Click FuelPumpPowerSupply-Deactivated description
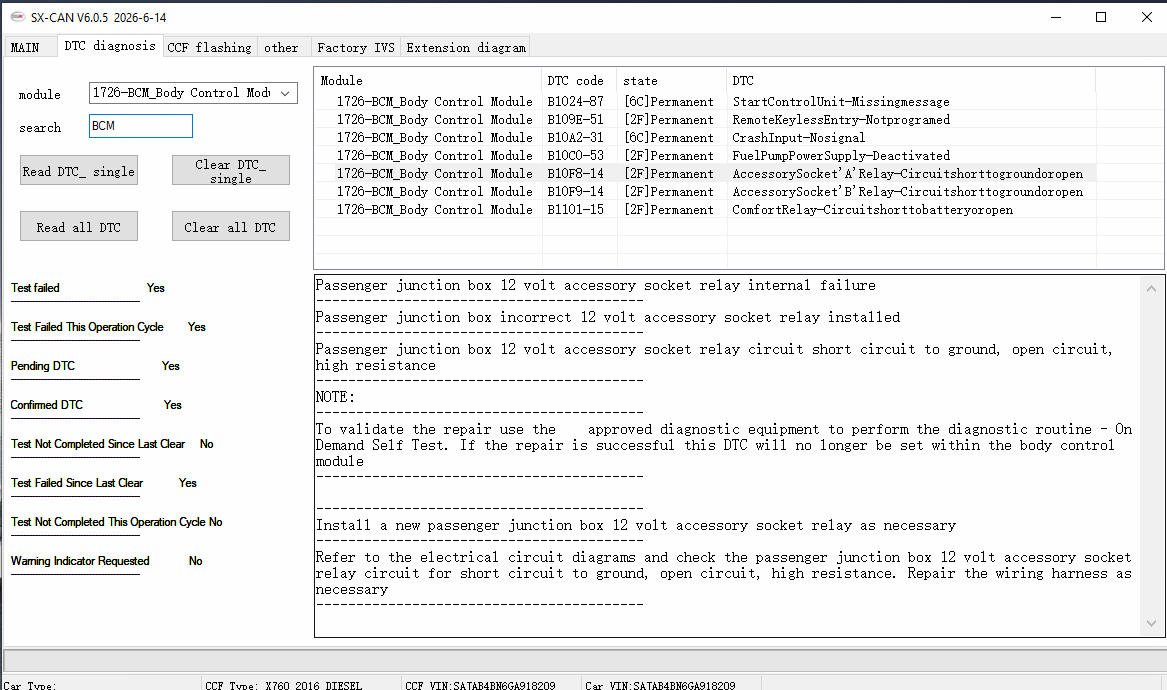 [841, 156]
